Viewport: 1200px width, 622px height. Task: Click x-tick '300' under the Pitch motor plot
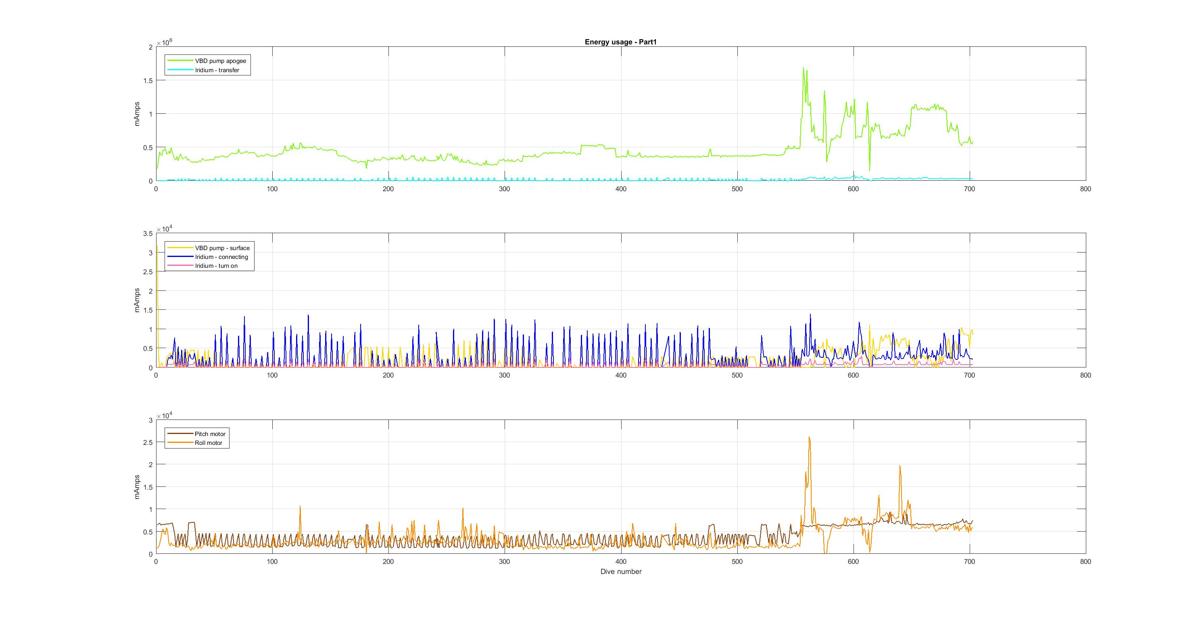(x=504, y=561)
